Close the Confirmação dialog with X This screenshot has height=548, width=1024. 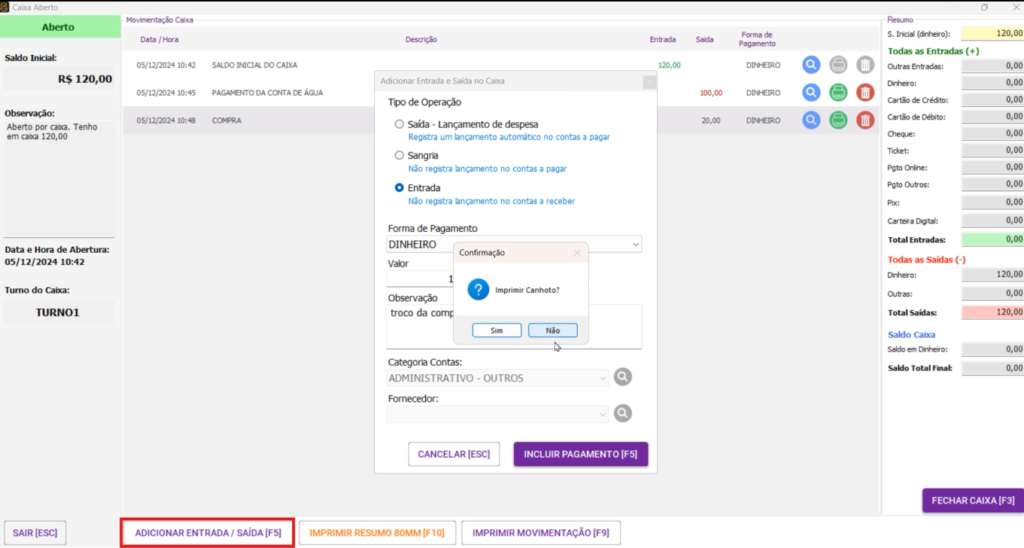tap(576, 253)
